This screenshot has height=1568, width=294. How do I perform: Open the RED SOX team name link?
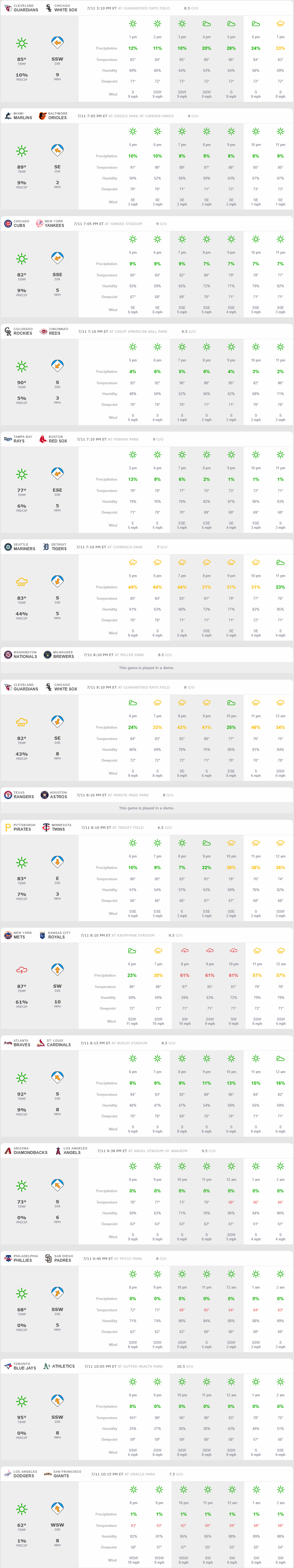pyautogui.click(x=58, y=441)
